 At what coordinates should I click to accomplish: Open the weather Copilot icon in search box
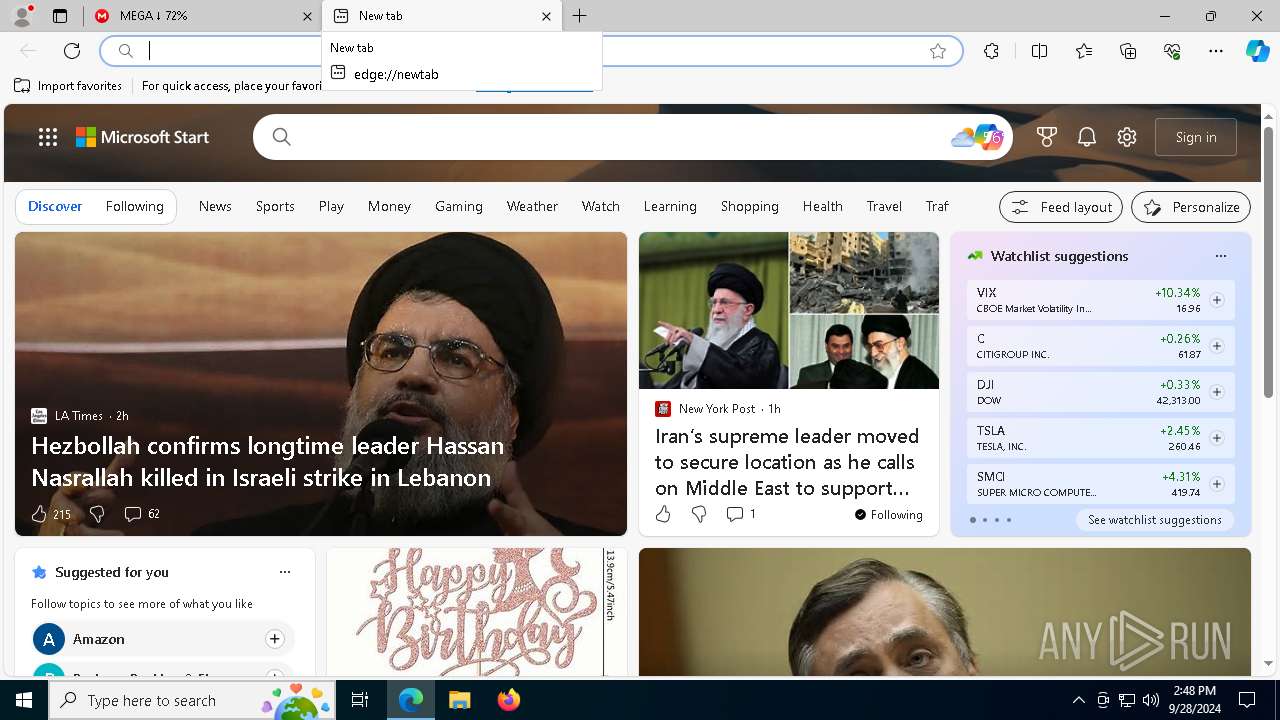click(977, 137)
